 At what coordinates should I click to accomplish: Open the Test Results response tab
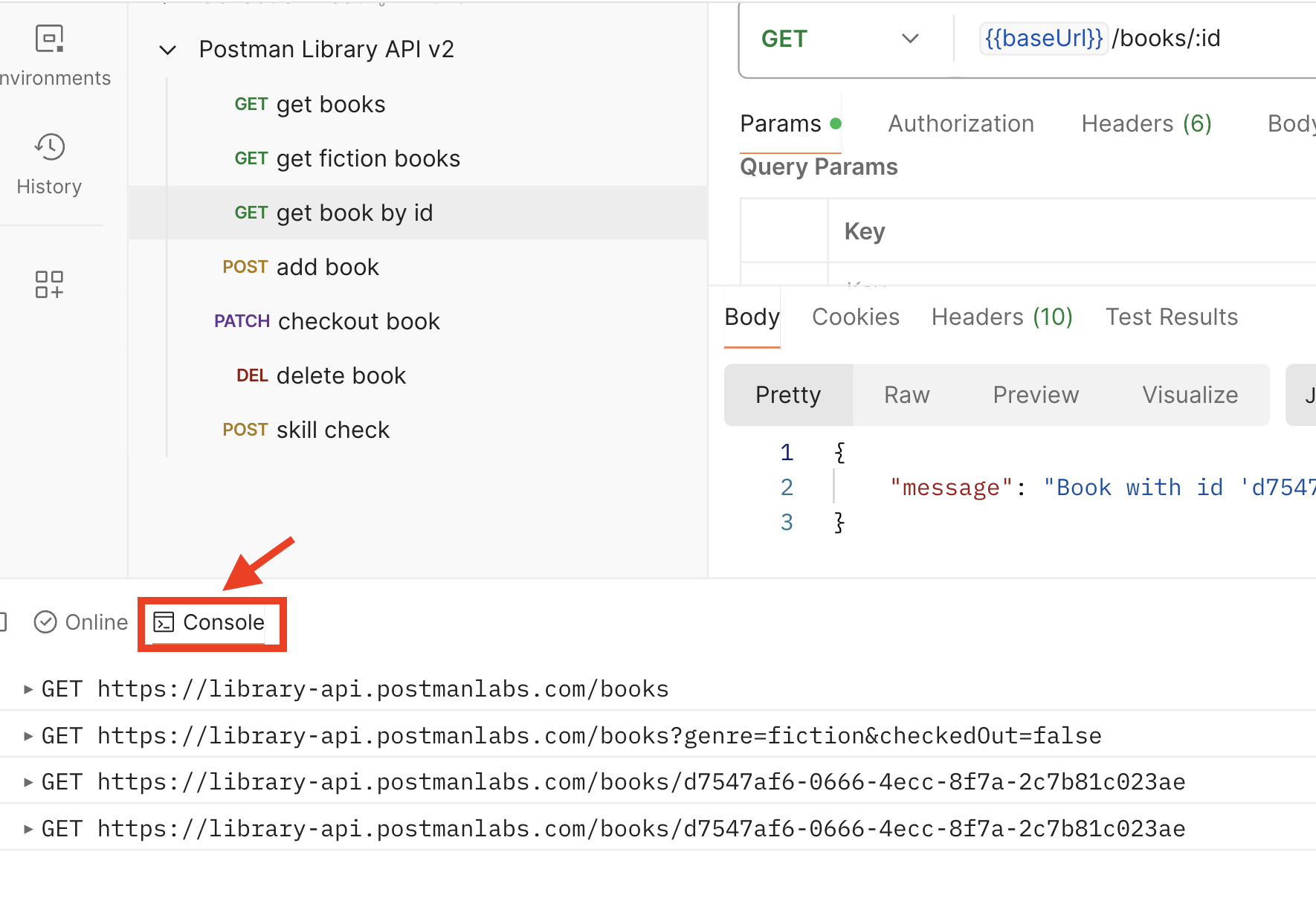[1171, 317]
